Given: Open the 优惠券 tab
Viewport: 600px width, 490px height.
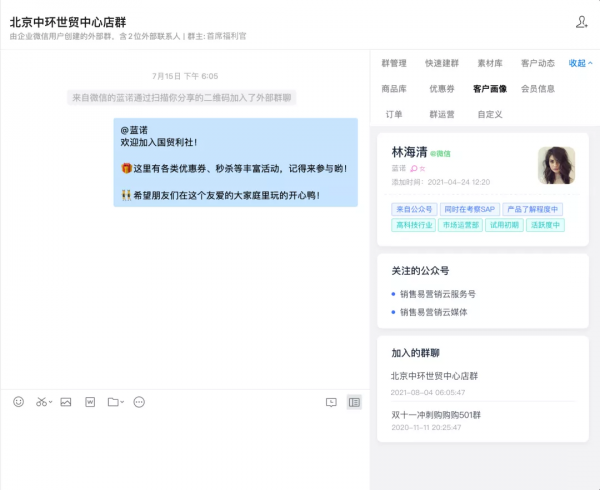Looking at the screenshot, I should pyautogui.click(x=442, y=89).
